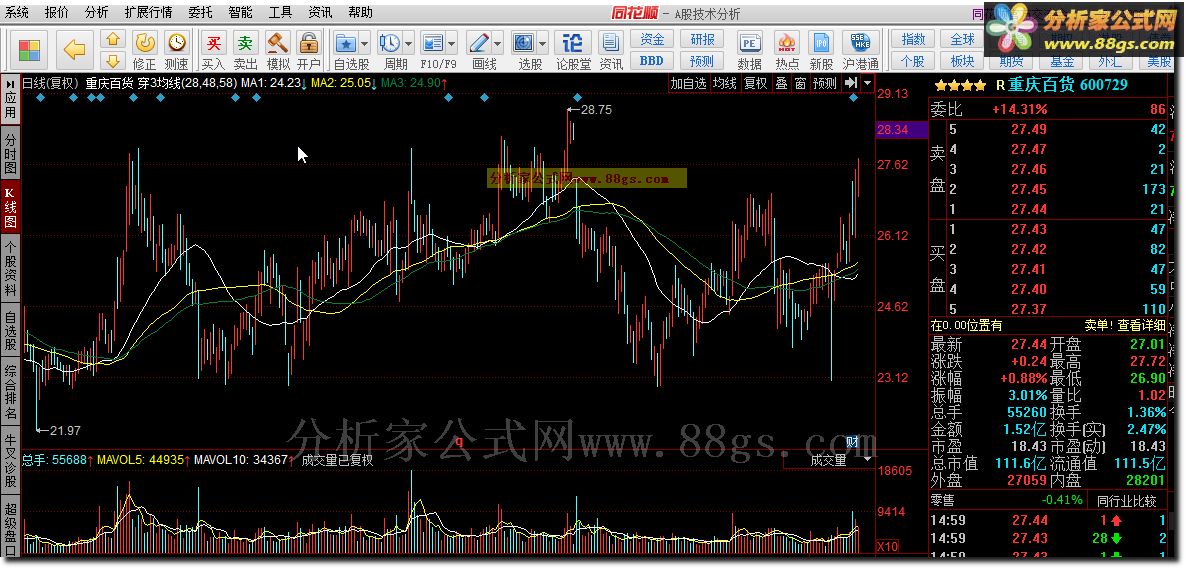Screen dimensions: 1186x568
Task: Switch to the 分时图 side tab
Action: 11,153
